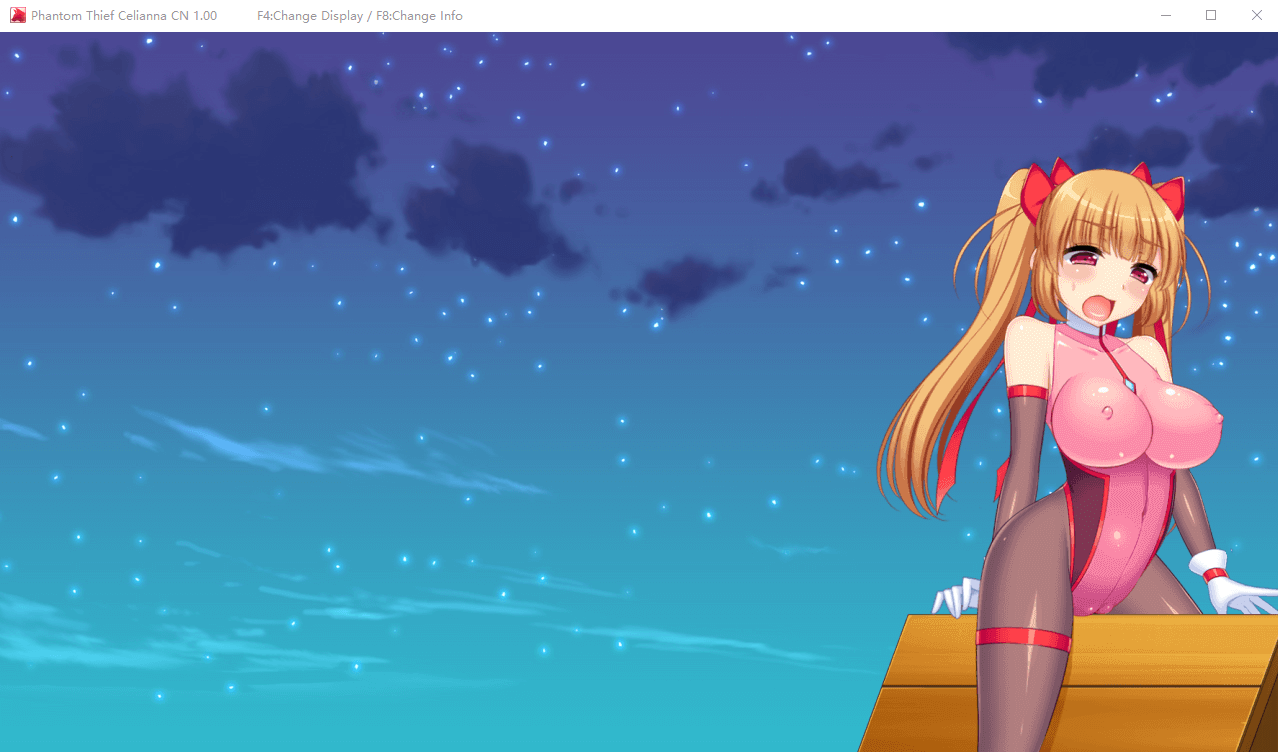
Task: Close the Phantom Thief Celianna window
Action: [1256, 16]
